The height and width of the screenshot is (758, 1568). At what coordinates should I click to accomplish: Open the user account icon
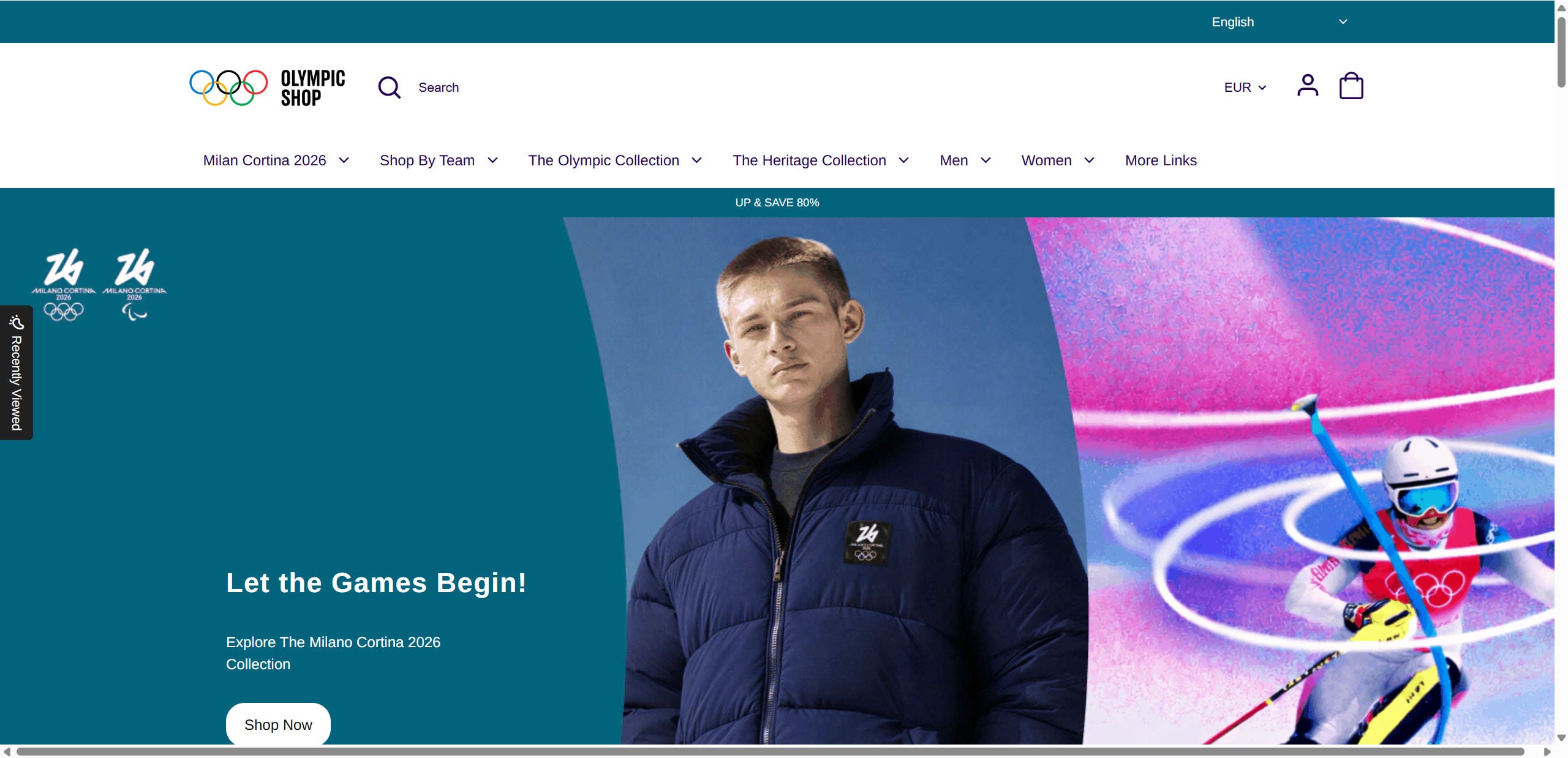point(1307,85)
